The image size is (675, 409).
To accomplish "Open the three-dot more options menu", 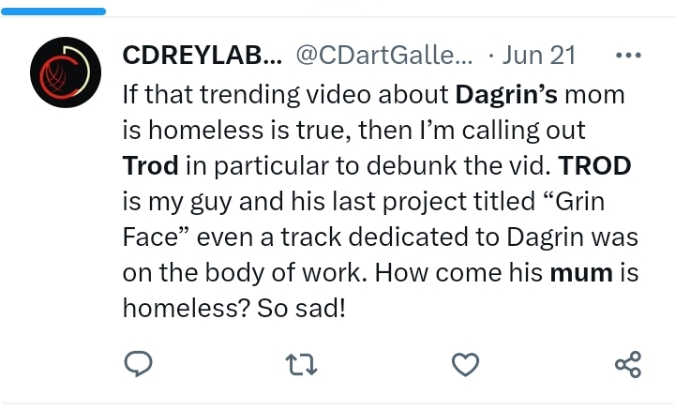I will coord(628,56).
